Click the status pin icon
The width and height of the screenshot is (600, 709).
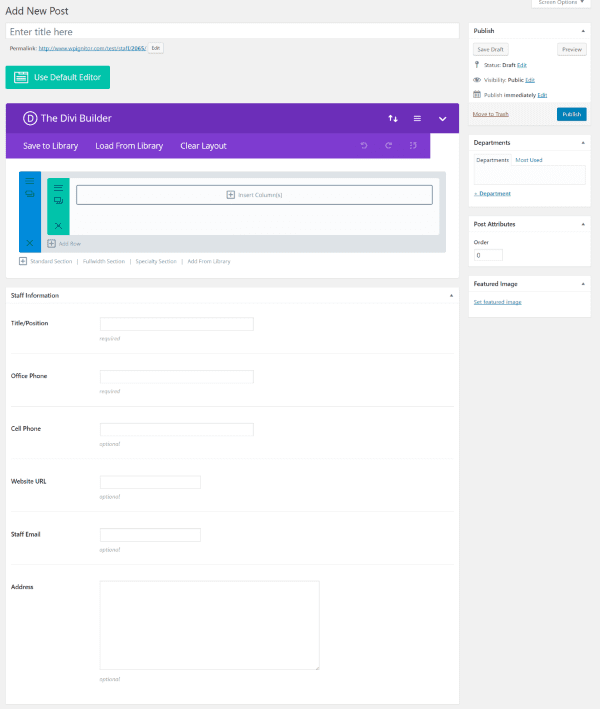point(477,65)
